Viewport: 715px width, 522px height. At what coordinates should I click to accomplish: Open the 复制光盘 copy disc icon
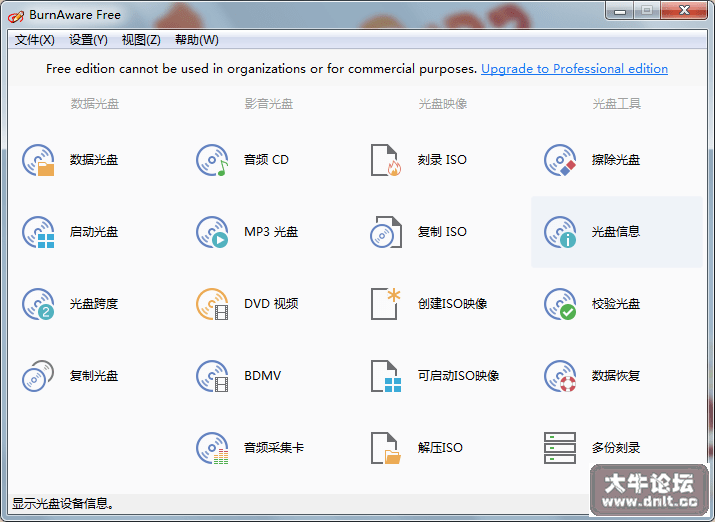38,376
